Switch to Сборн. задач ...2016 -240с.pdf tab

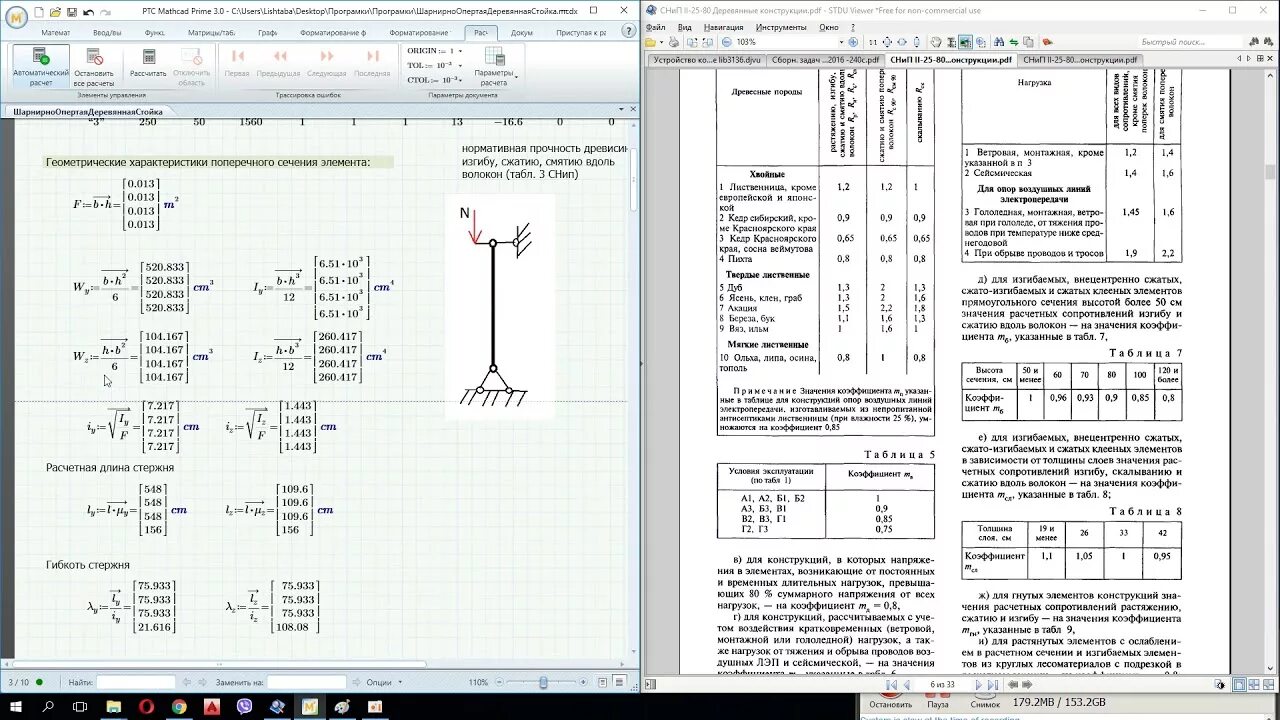[x=824, y=59]
